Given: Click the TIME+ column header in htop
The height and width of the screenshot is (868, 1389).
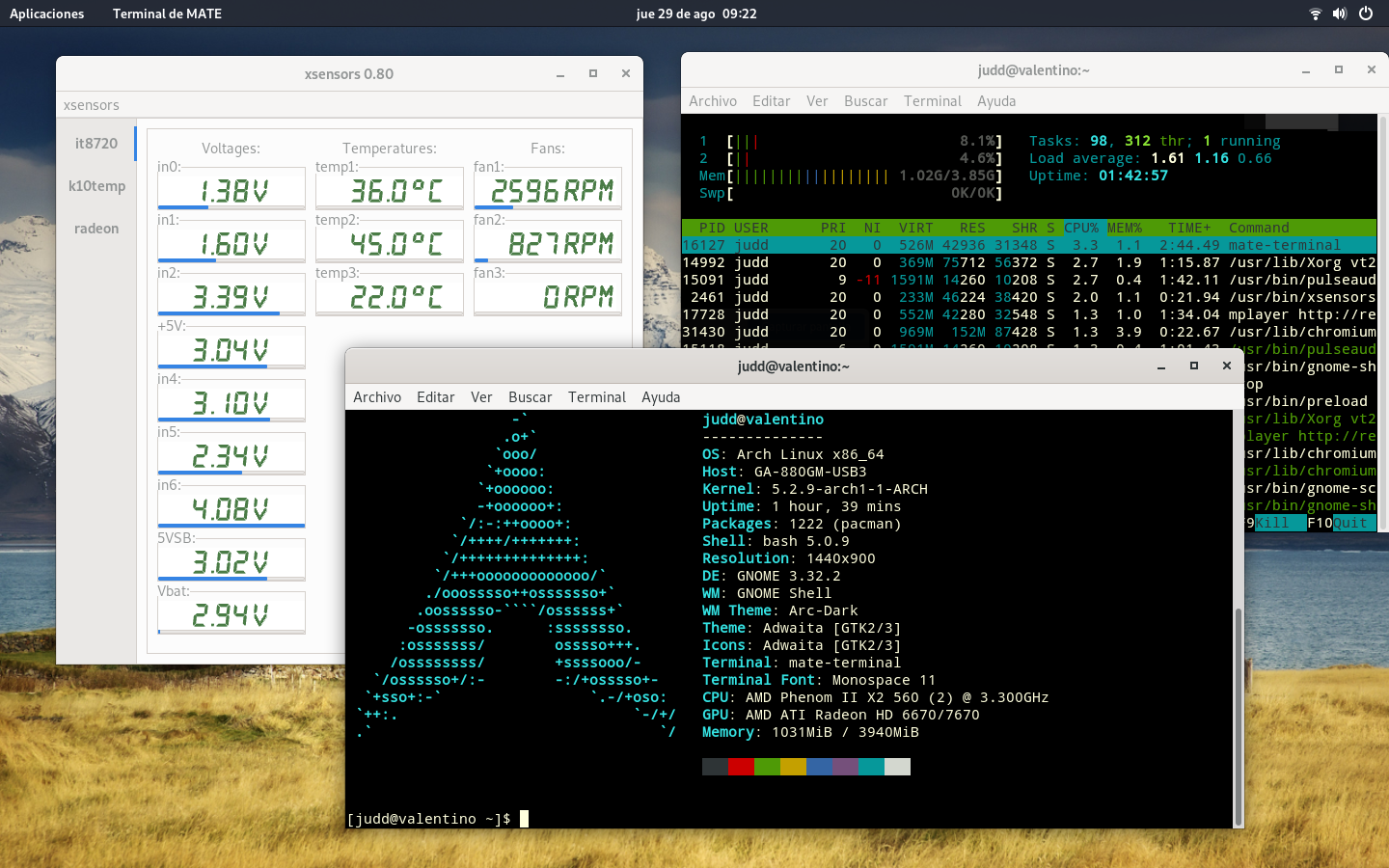Looking at the screenshot, I should pos(1188,228).
